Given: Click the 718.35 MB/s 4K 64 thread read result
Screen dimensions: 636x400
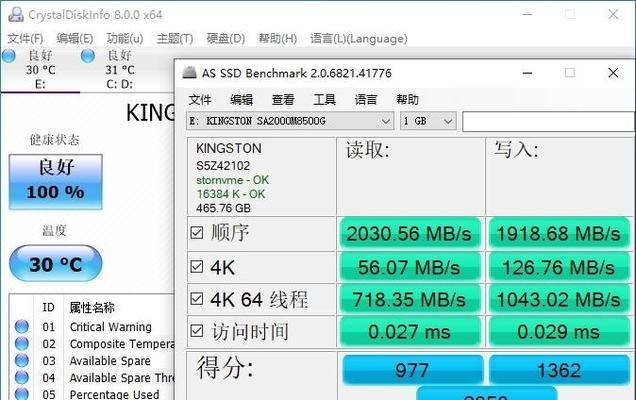Looking at the screenshot, I should coord(410,299).
